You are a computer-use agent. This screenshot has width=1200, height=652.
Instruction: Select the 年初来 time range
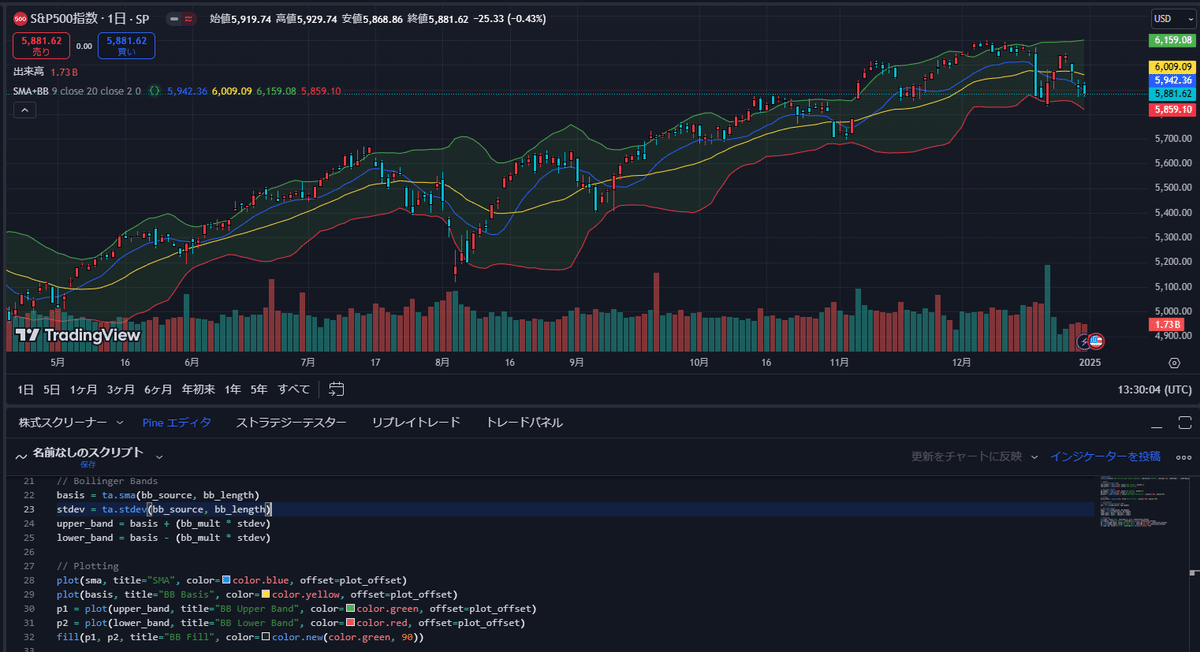198,389
